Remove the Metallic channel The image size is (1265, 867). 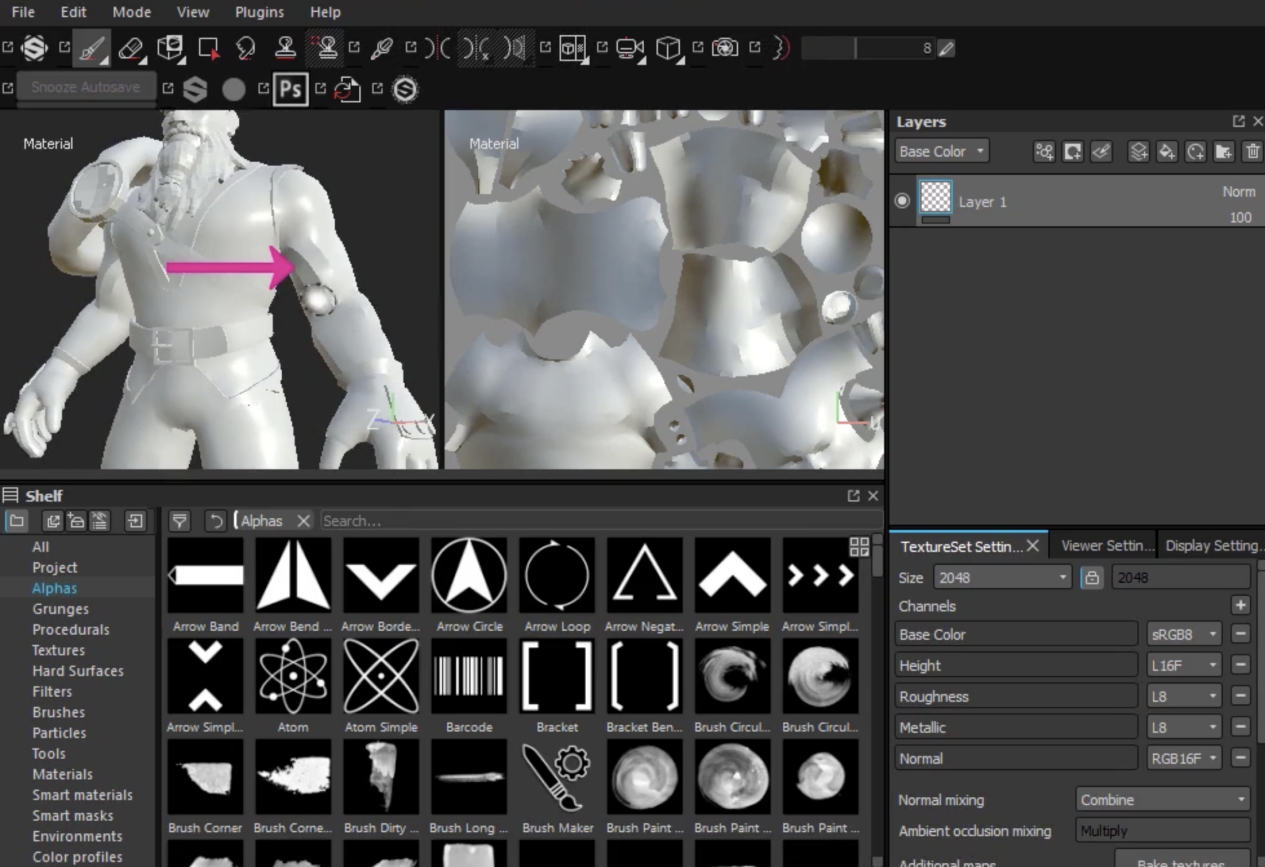tap(1240, 727)
